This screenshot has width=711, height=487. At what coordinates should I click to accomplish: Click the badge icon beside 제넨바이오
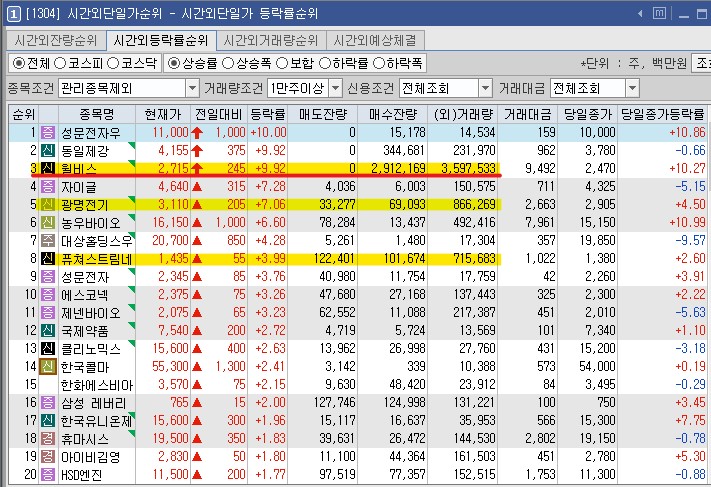48,312
